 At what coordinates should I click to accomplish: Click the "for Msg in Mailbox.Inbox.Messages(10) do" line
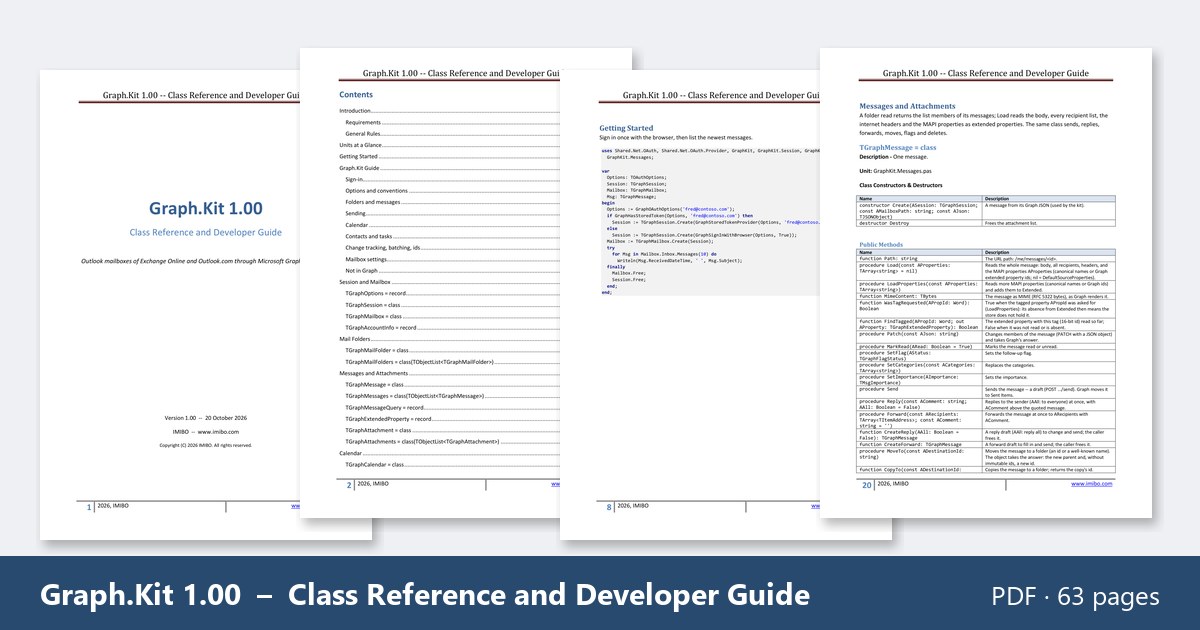(x=663, y=254)
